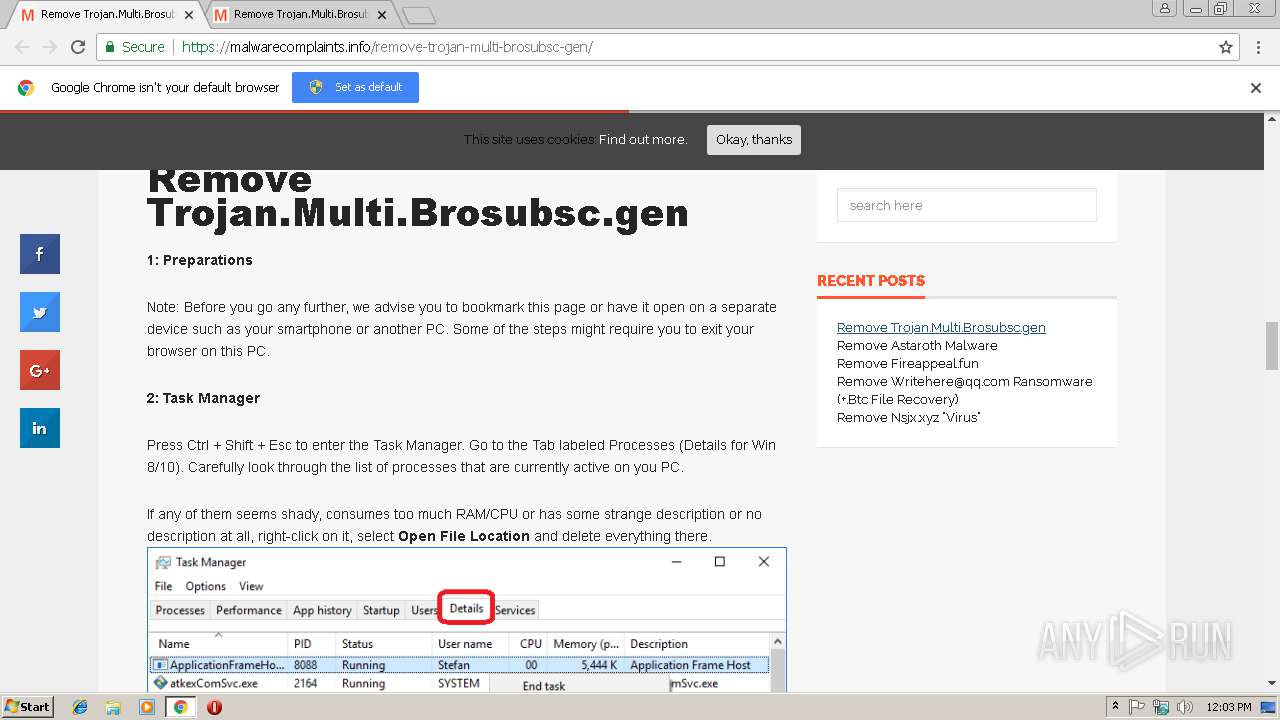The image size is (1280, 720).
Task: Open the volume control in tray
Action: coord(1185,707)
